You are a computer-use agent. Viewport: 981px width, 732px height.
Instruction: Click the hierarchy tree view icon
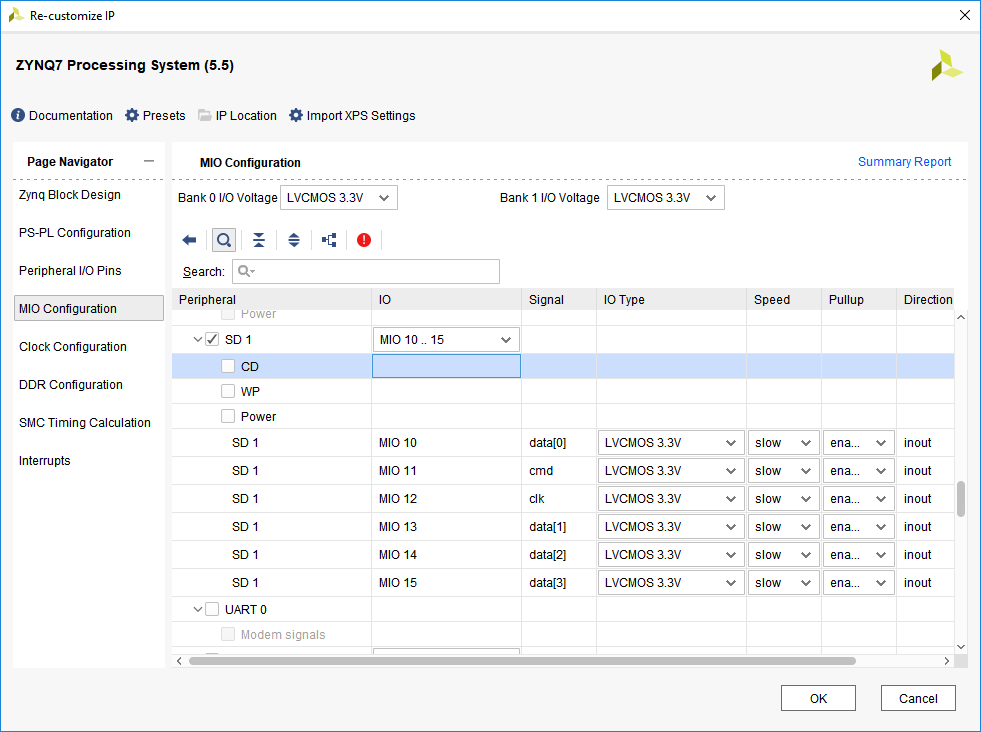[329, 240]
